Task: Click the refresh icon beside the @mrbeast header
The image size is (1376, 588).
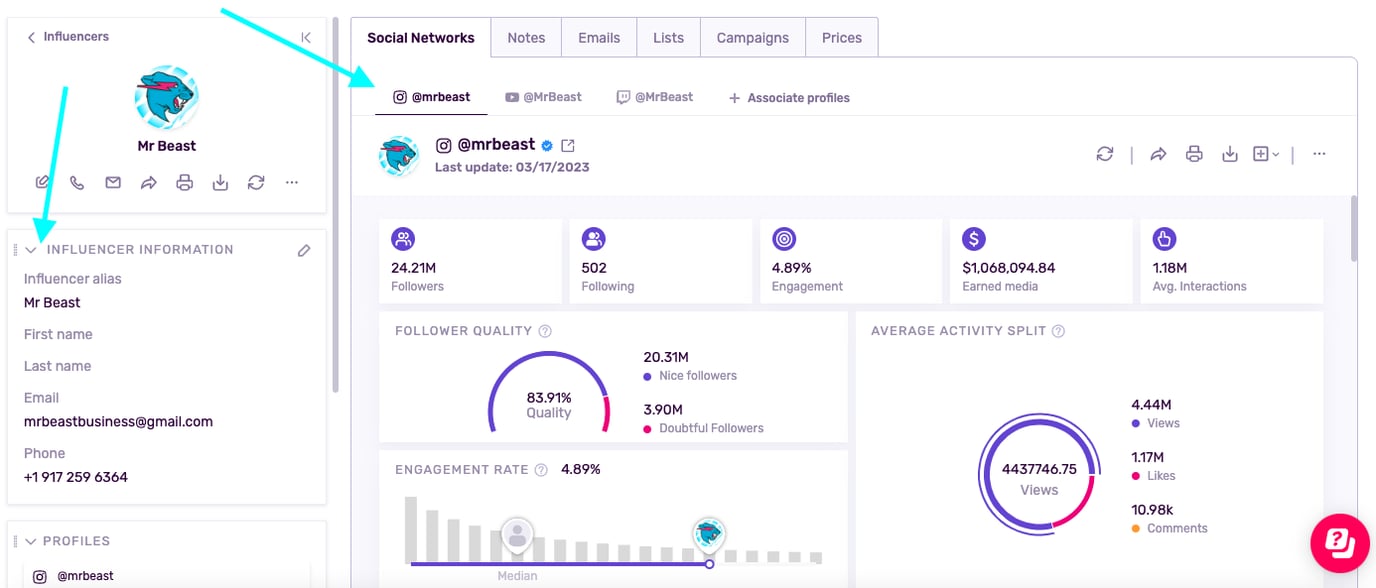Action: point(1104,154)
